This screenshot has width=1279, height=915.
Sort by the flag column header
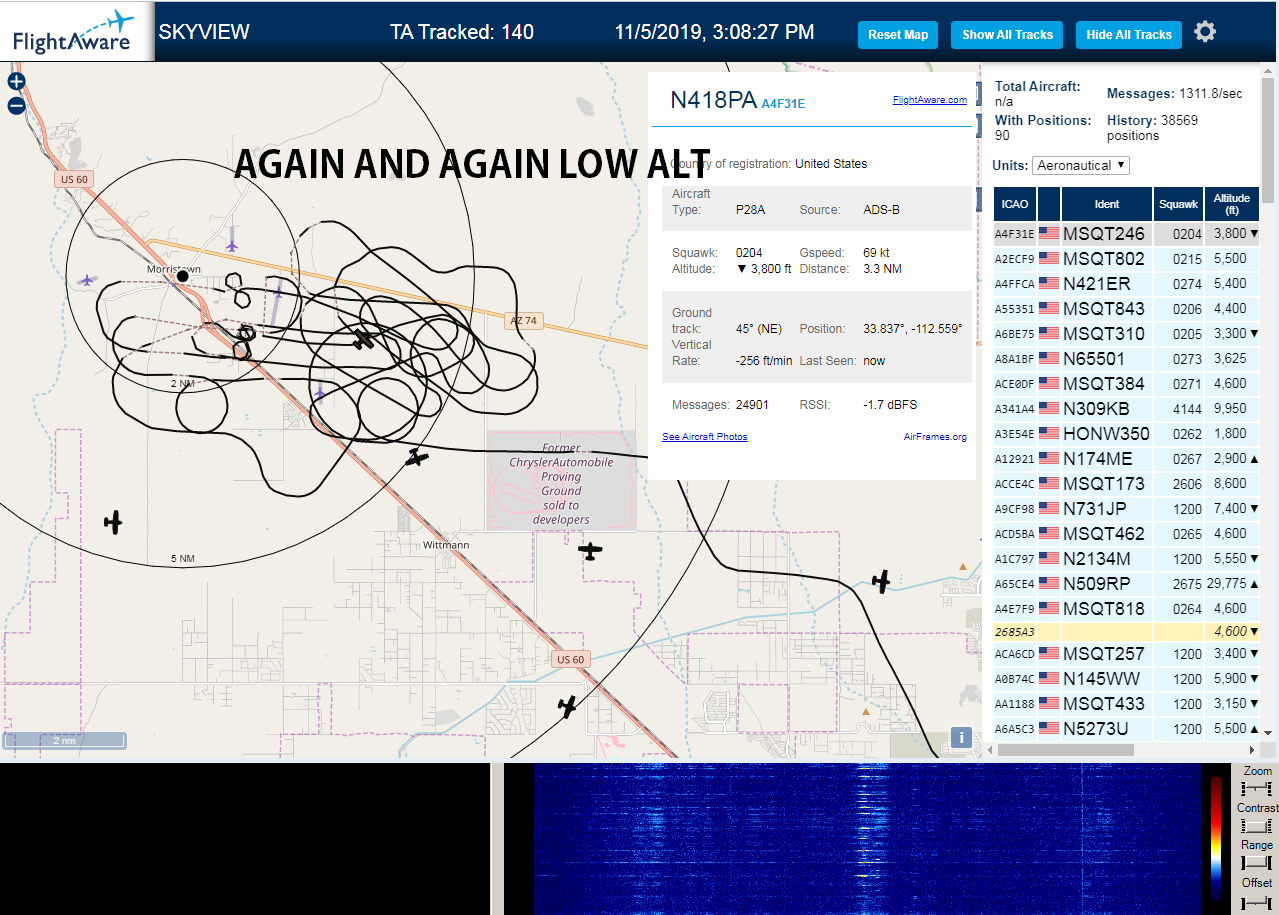[x=1049, y=204]
